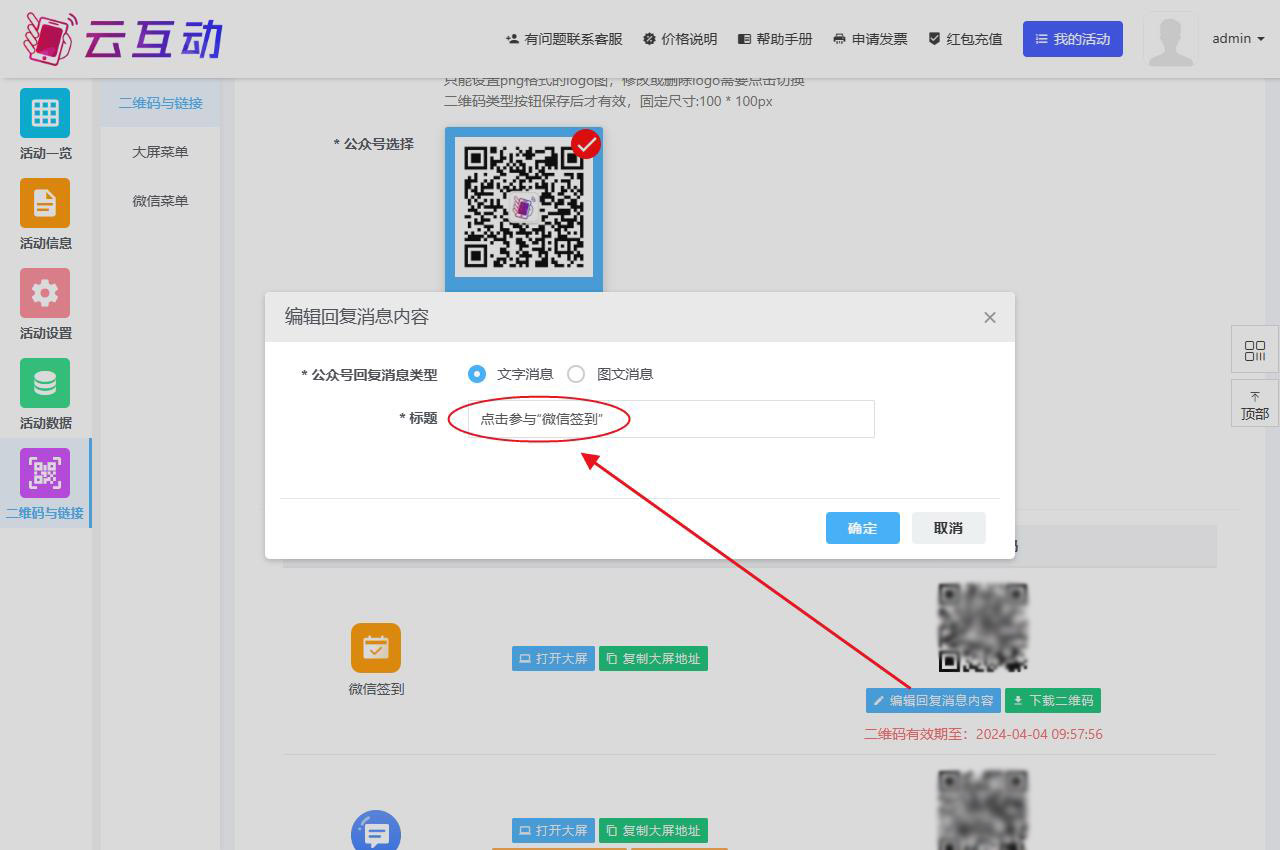Image resolution: width=1280 pixels, height=850 pixels.
Task: Open the 活动数据 database icon
Action: [x=45, y=383]
